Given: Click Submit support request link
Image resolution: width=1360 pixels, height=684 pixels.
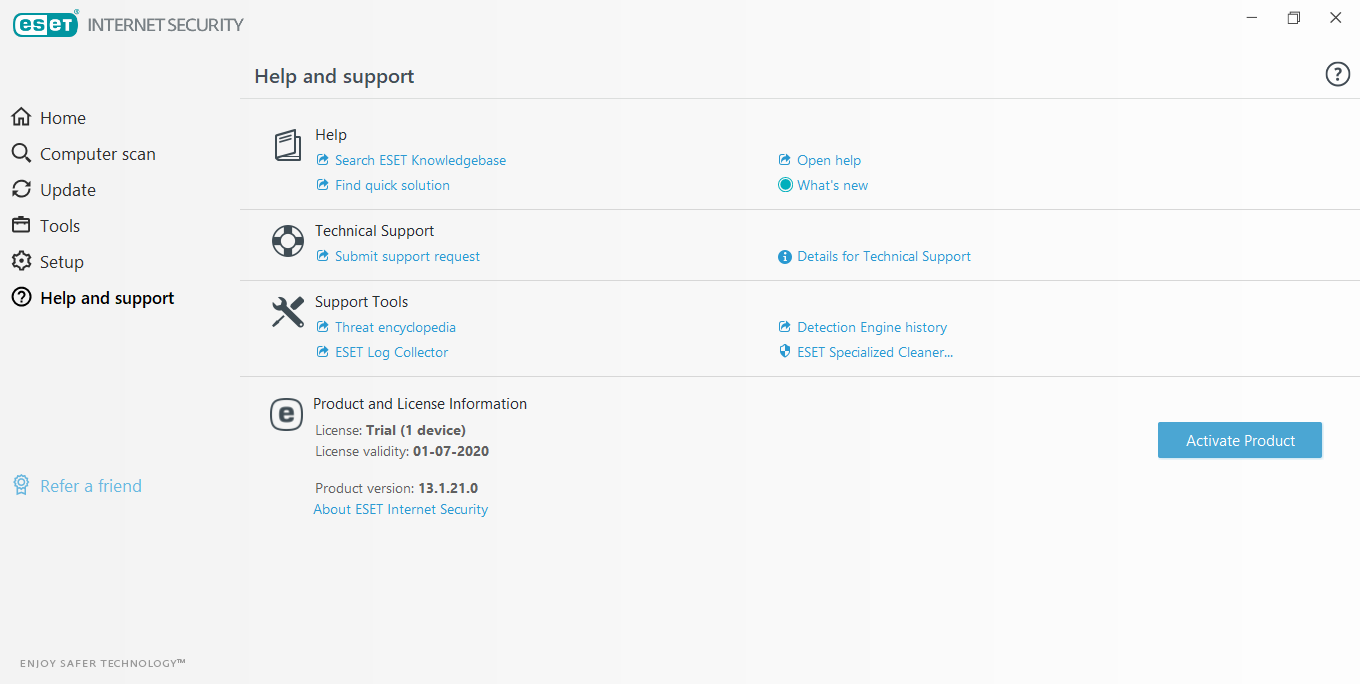Looking at the screenshot, I should (x=407, y=256).
